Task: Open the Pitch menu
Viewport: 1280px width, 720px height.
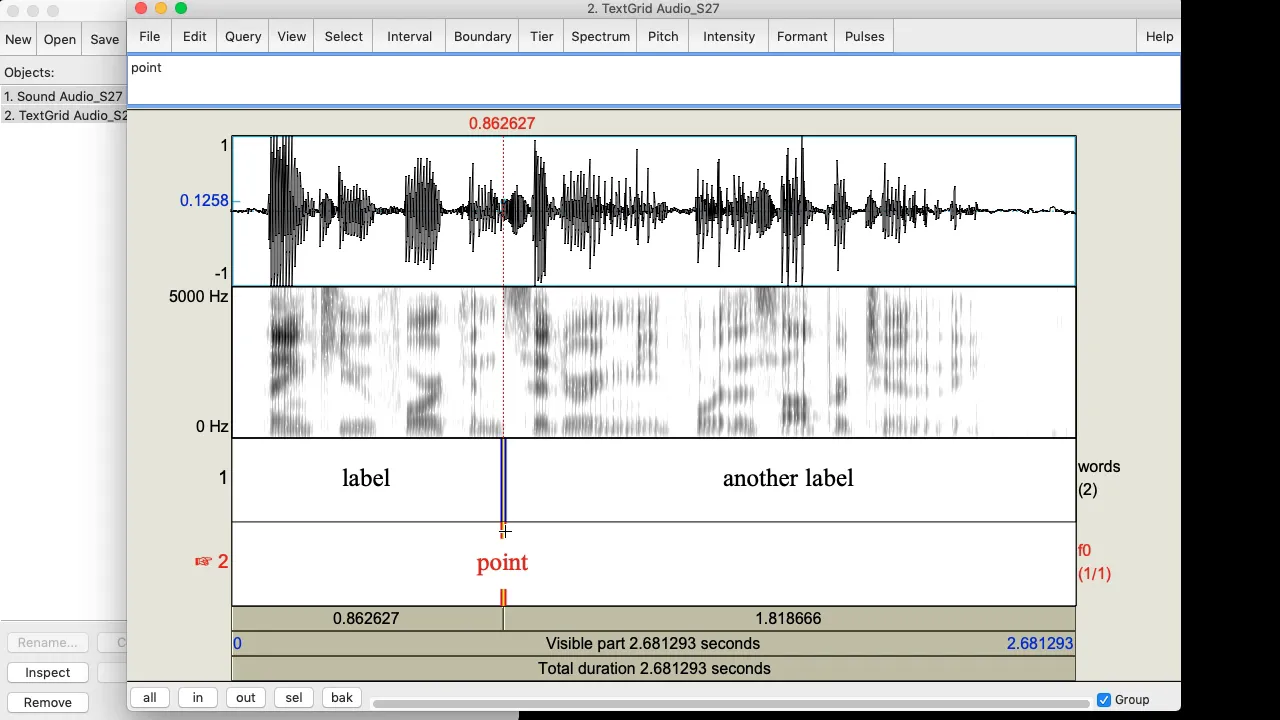Action: pyautogui.click(x=663, y=36)
